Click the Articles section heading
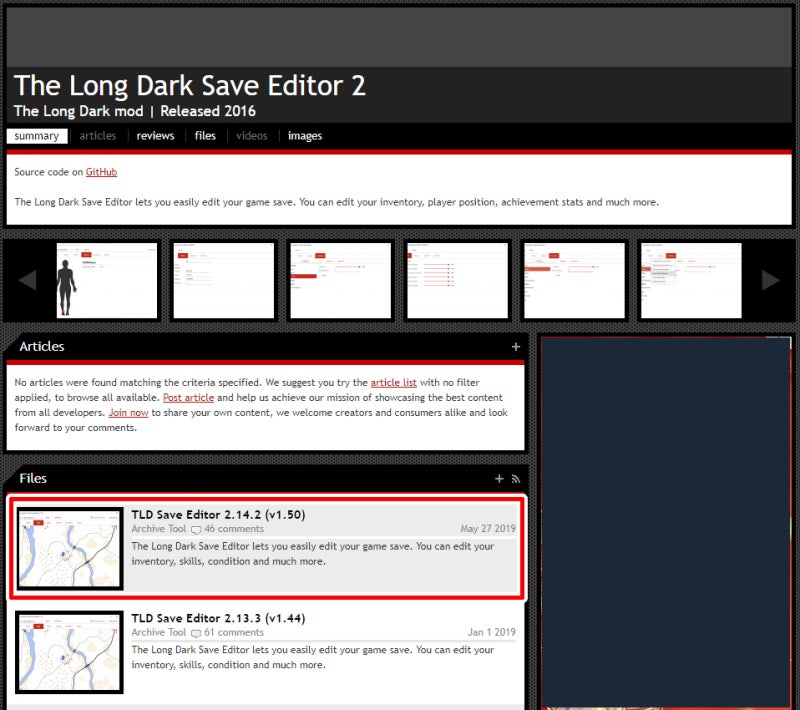This screenshot has height=710, width=800. click(x=42, y=346)
